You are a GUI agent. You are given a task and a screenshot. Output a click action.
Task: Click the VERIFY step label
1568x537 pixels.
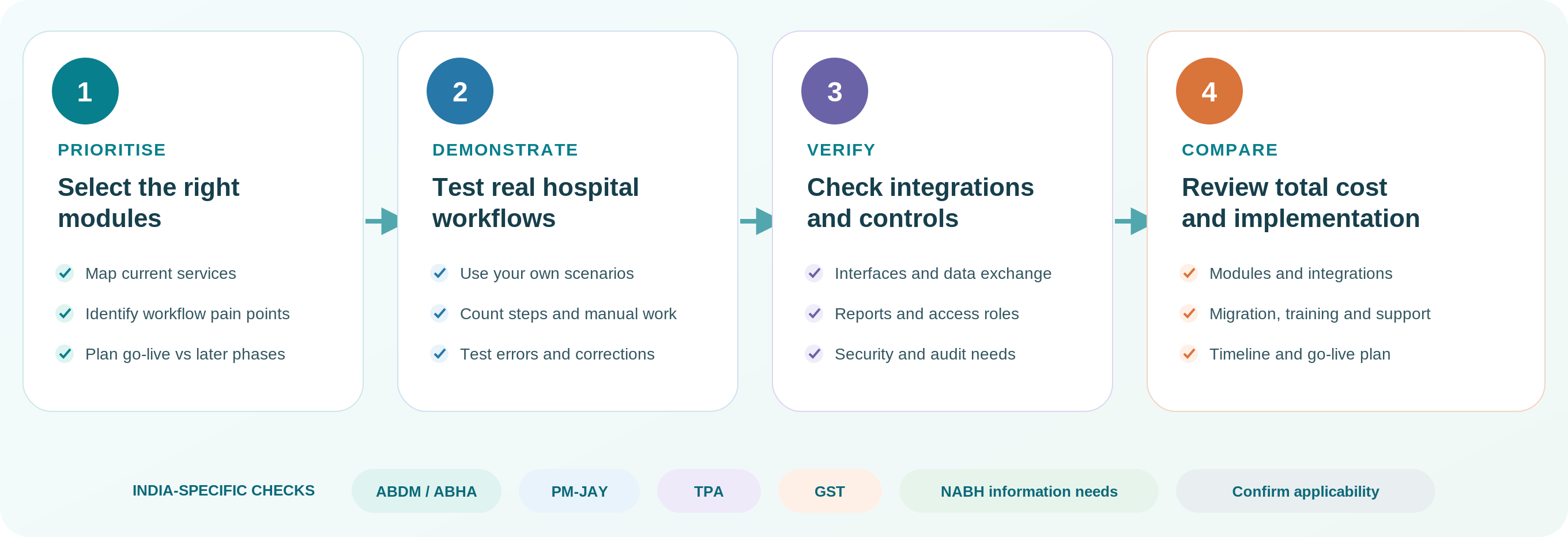(x=841, y=150)
